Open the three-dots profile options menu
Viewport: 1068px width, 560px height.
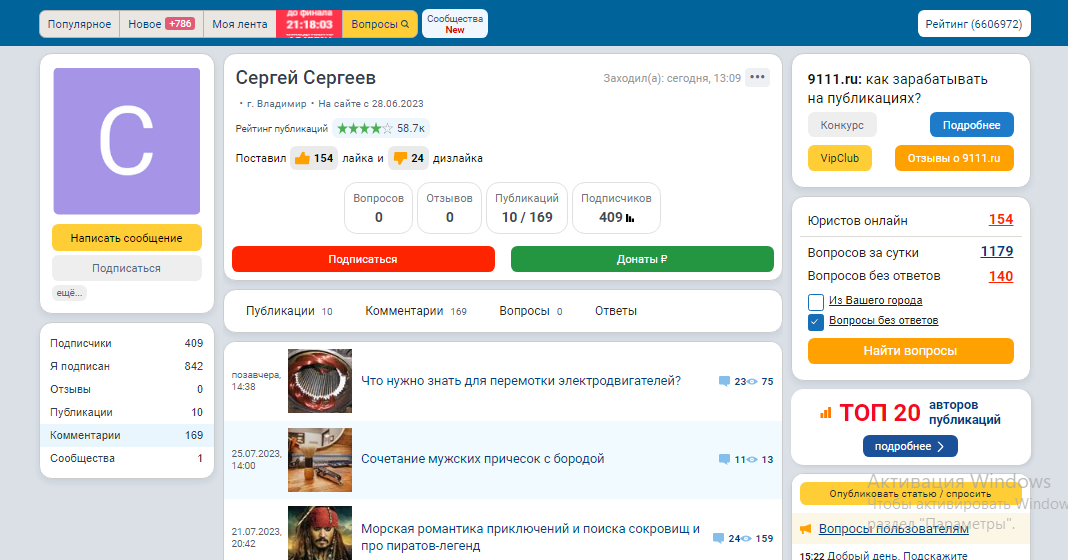click(x=757, y=78)
